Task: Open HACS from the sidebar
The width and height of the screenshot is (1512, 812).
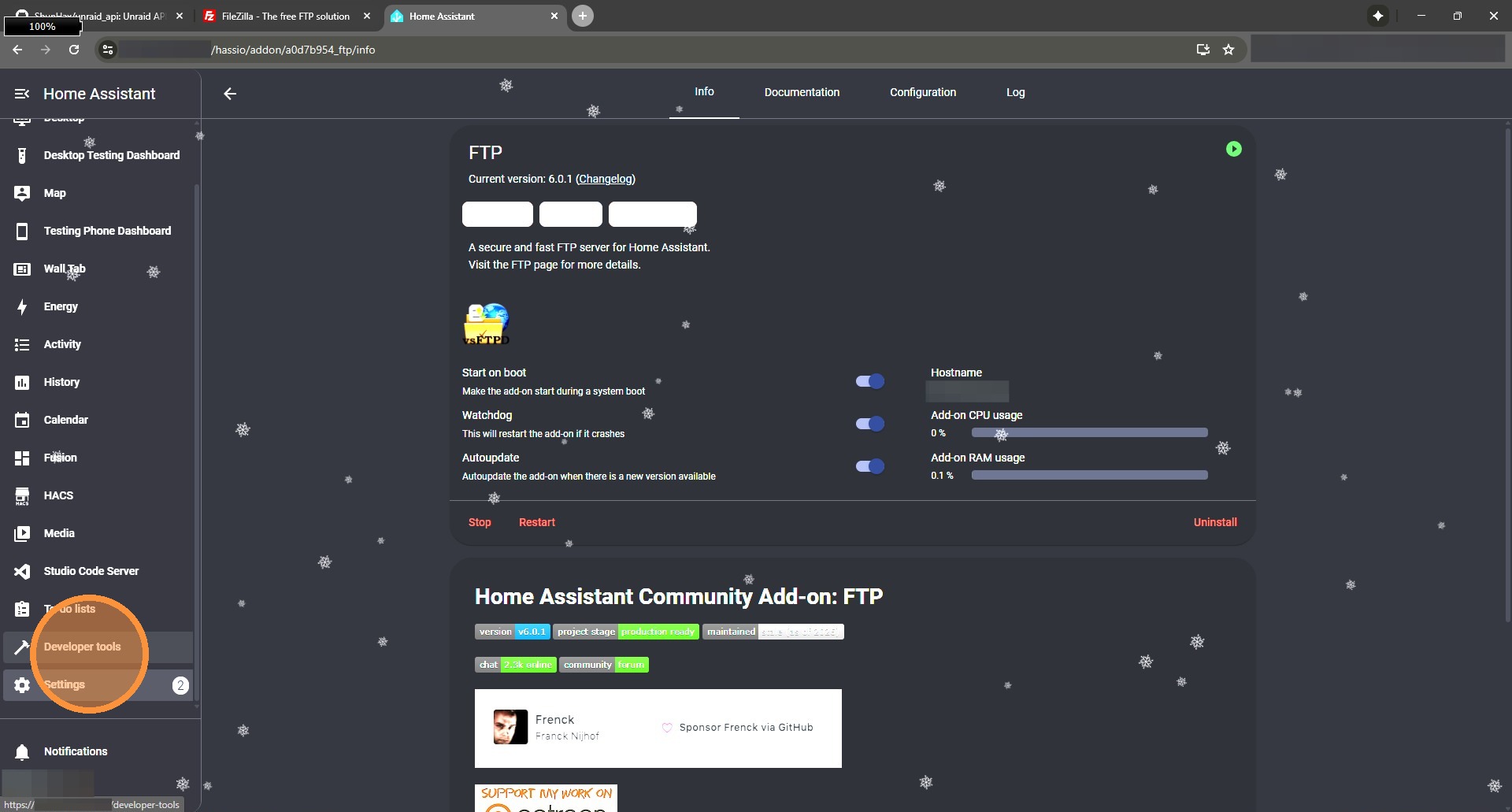Action: click(x=98, y=495)
